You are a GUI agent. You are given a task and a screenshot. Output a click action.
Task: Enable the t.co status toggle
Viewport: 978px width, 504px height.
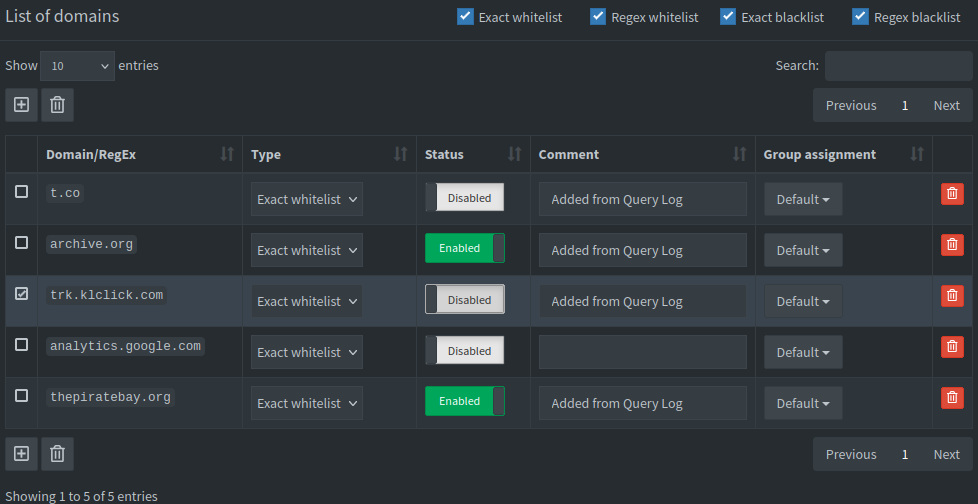pos(465,198)
